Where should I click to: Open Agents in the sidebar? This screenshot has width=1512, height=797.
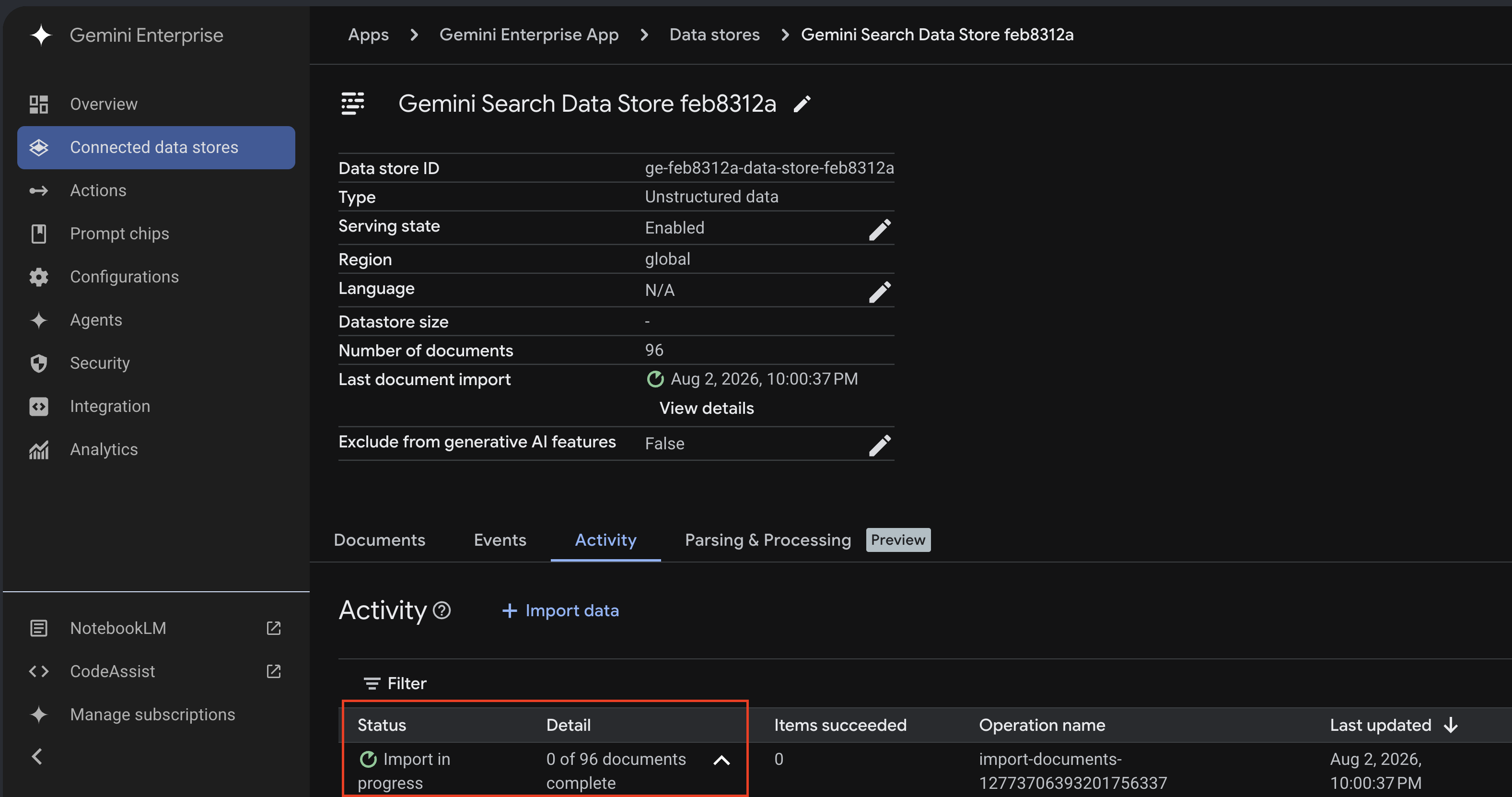156,320
